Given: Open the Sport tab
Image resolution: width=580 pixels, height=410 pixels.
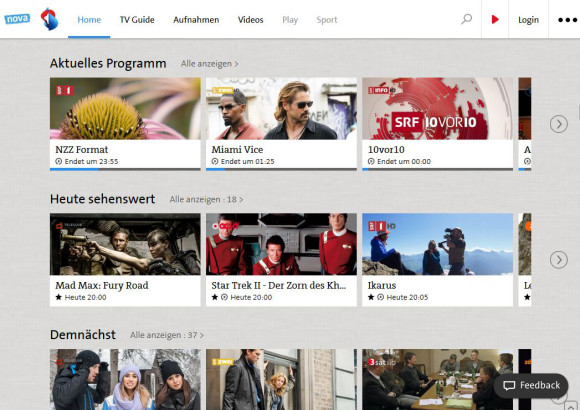Looking at the screenshot, I should click(327, 20).
